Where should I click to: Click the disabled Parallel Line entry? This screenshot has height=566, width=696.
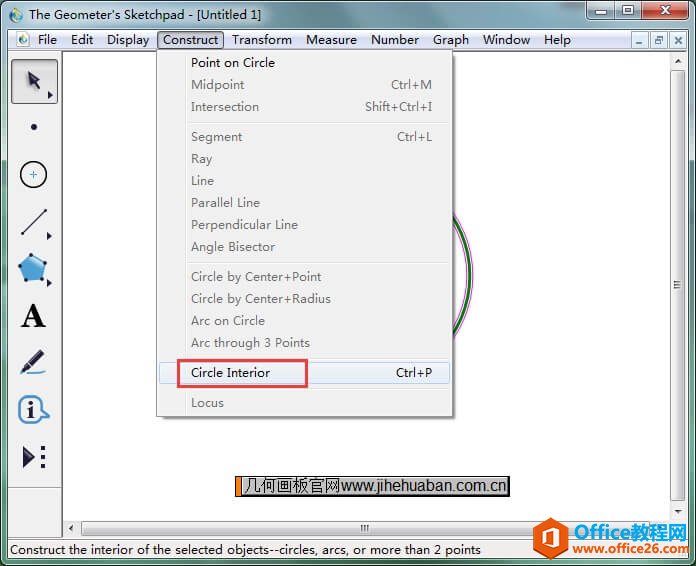pos(304,202)
